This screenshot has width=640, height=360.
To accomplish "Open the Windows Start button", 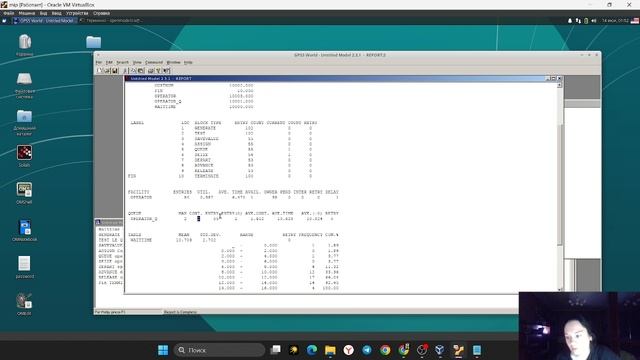I will tap(163, 350).
